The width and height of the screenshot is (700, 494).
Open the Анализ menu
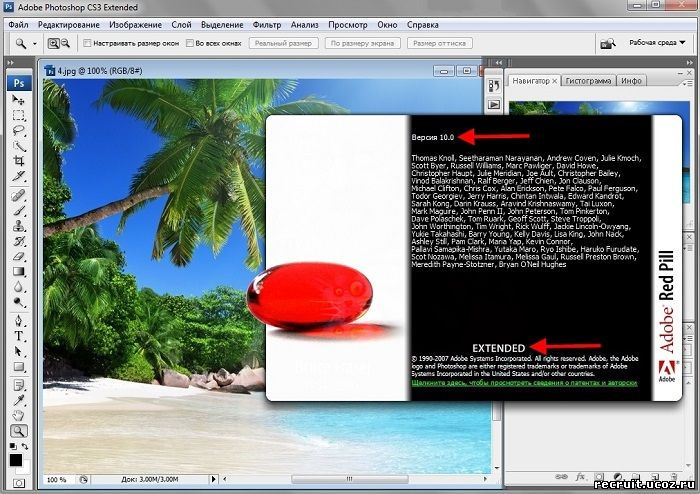[x=304, y=25]
